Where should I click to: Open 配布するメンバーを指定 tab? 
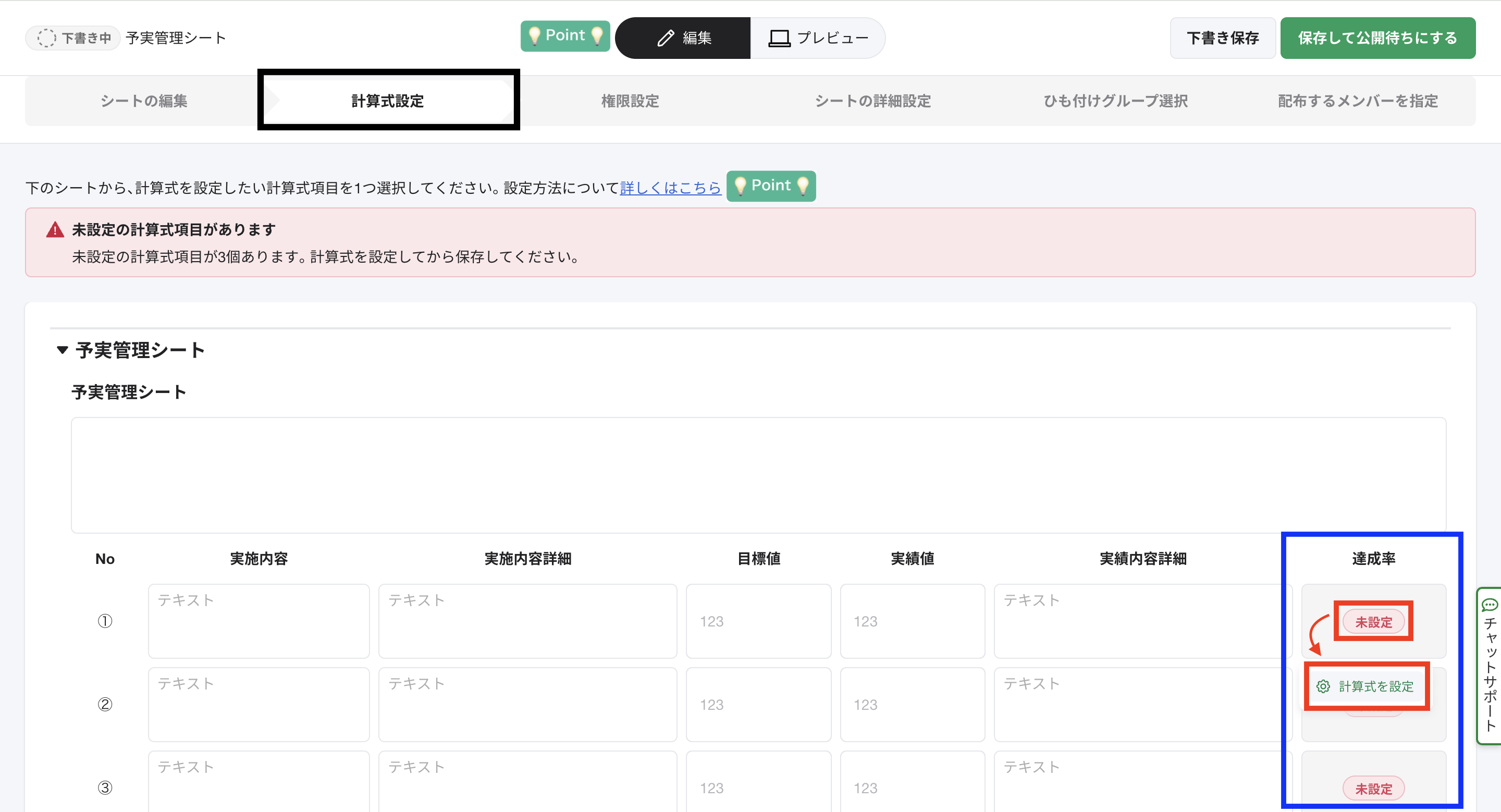tap(1358, 101)
